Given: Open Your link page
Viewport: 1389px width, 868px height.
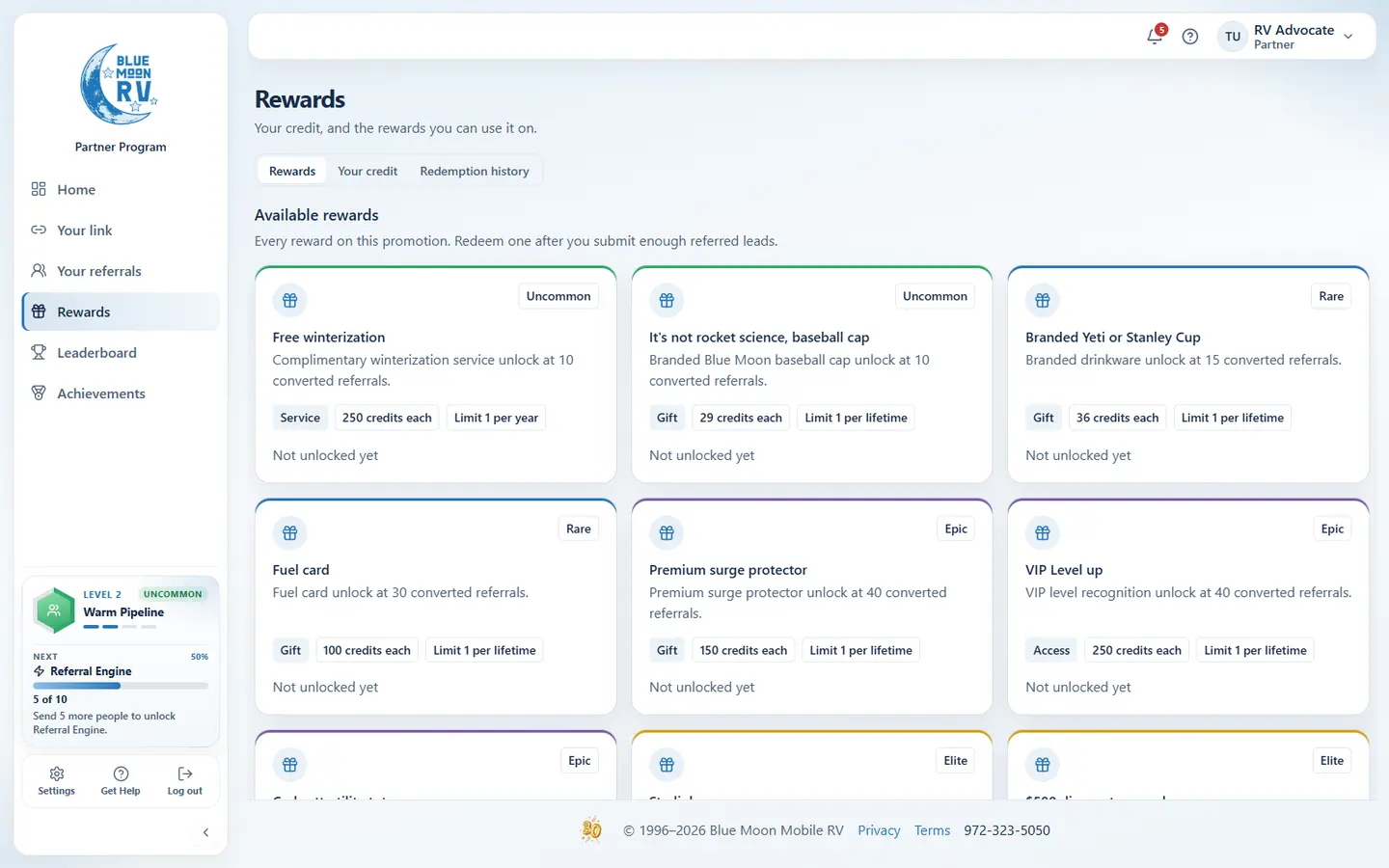Looking at the screenshot, I should [x=121, y=230].
